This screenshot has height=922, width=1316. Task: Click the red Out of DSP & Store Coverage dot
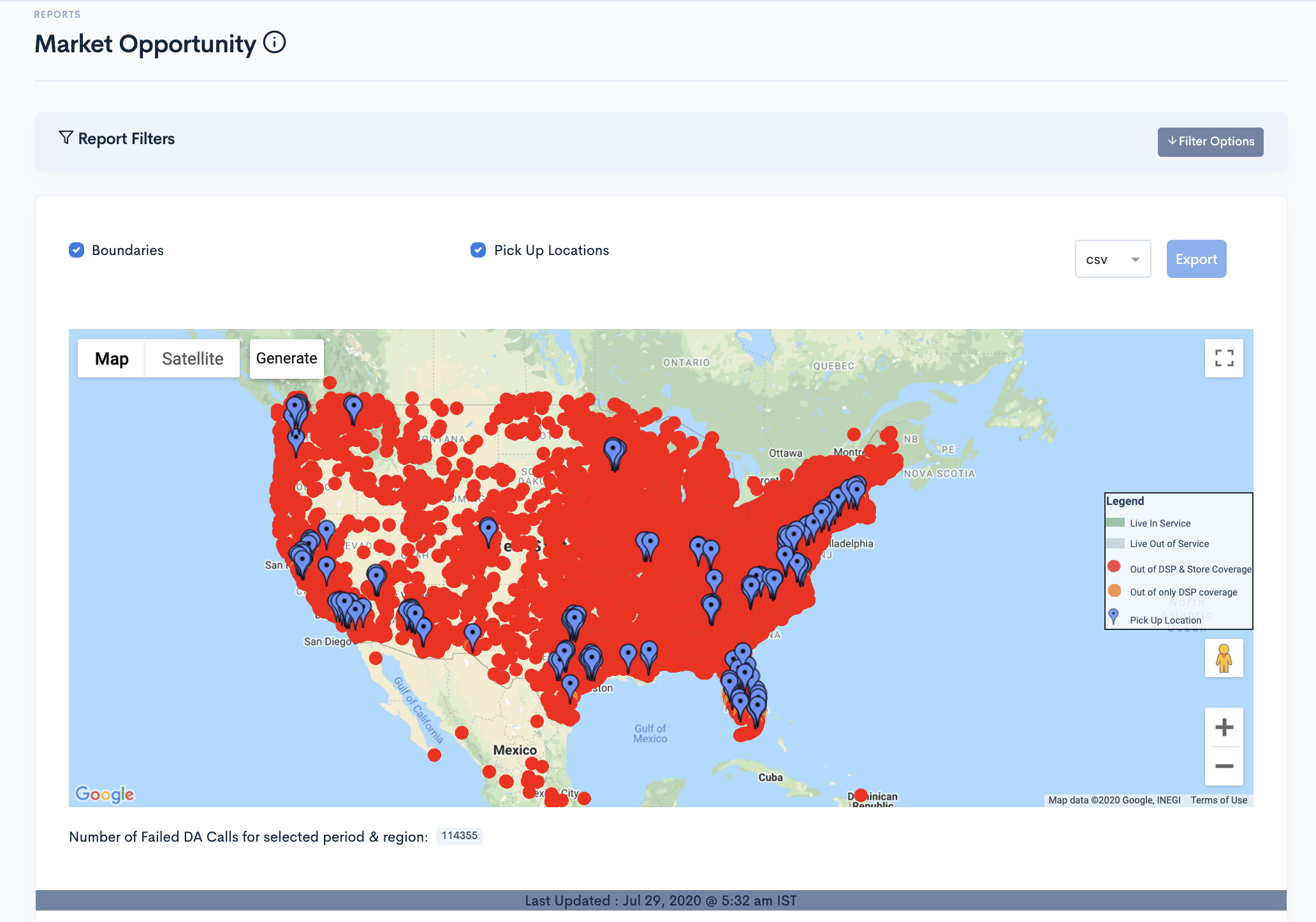click(x=1114, y=566)
